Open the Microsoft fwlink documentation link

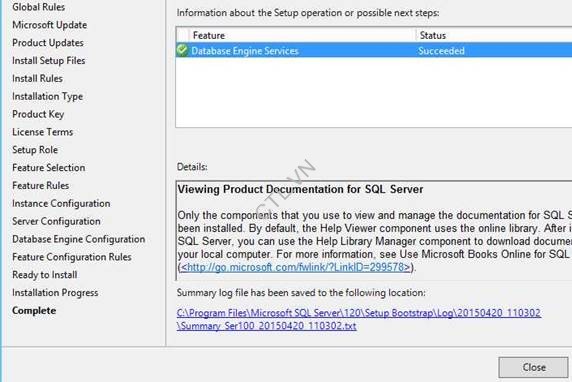[295, 267]
